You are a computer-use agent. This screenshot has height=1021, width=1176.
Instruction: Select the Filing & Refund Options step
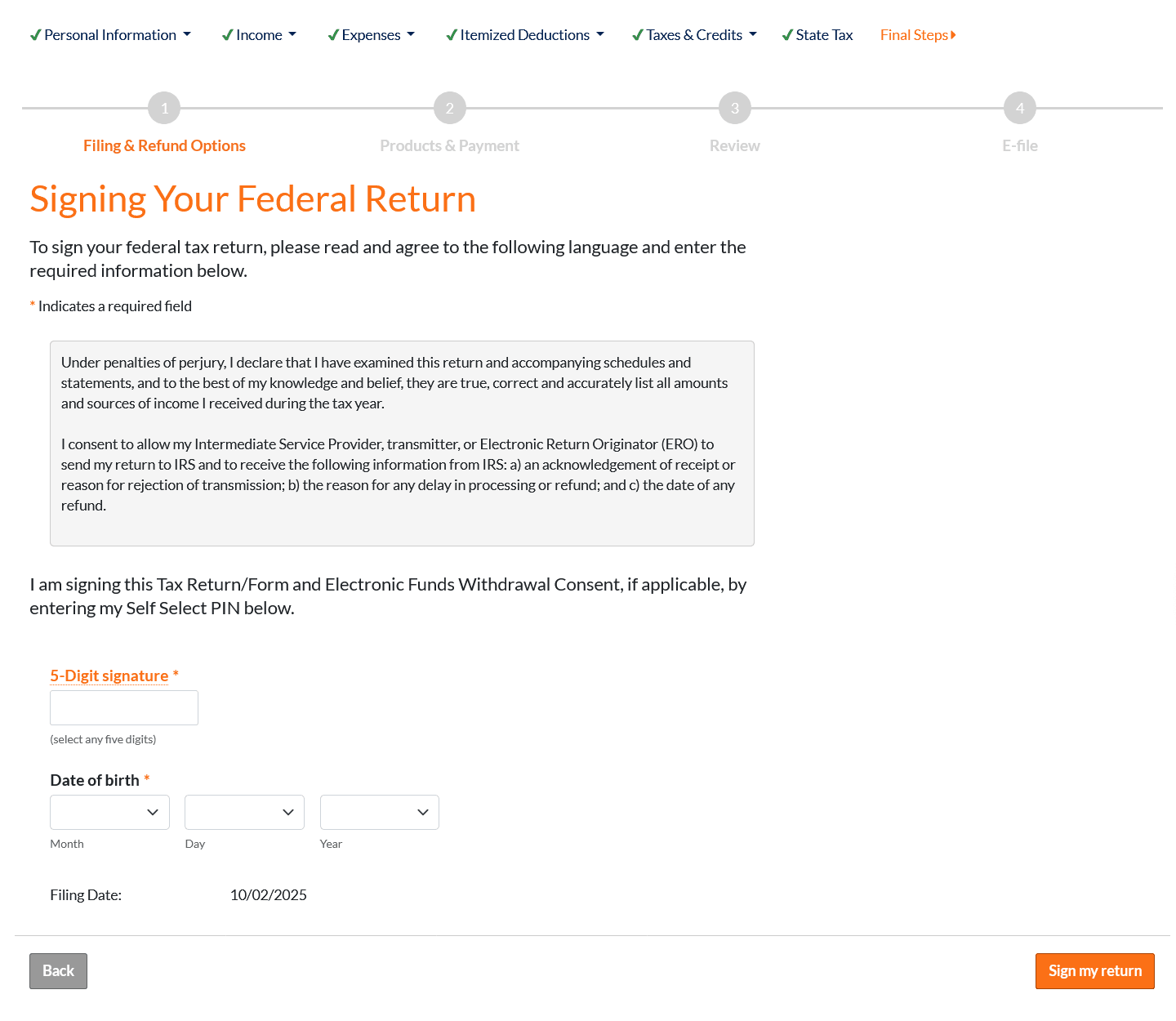pos(164,145)
